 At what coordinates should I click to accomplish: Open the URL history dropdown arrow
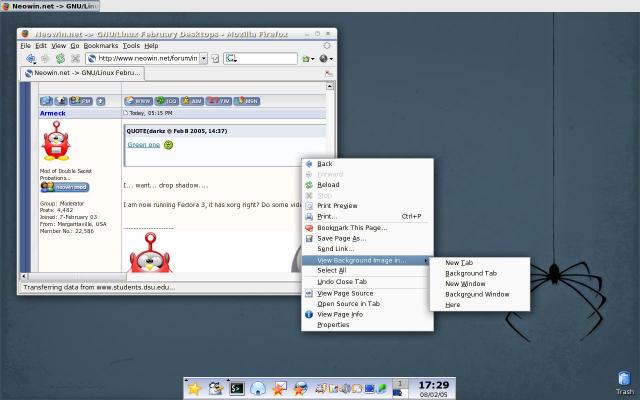coord(204,58)
